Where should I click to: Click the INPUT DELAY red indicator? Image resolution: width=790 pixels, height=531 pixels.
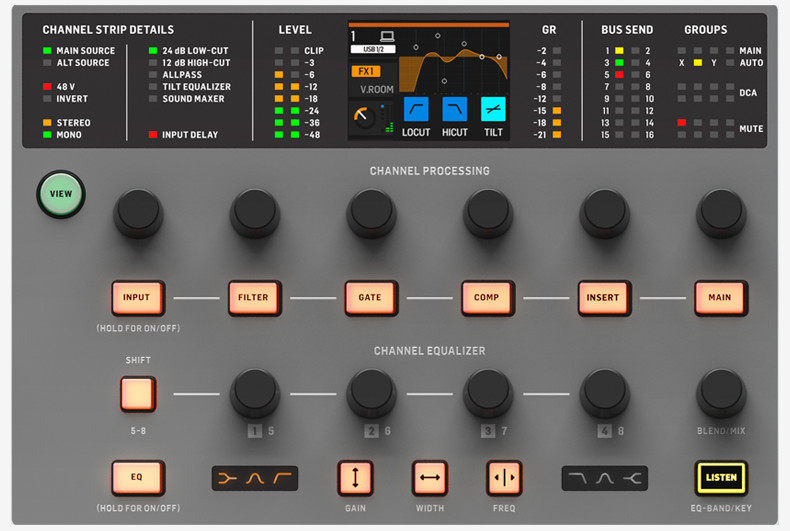(153, 135)
